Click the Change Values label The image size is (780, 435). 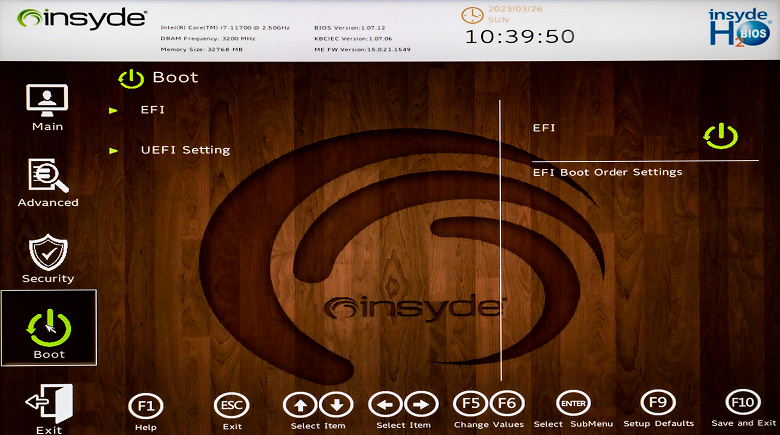tap(489, 425)
